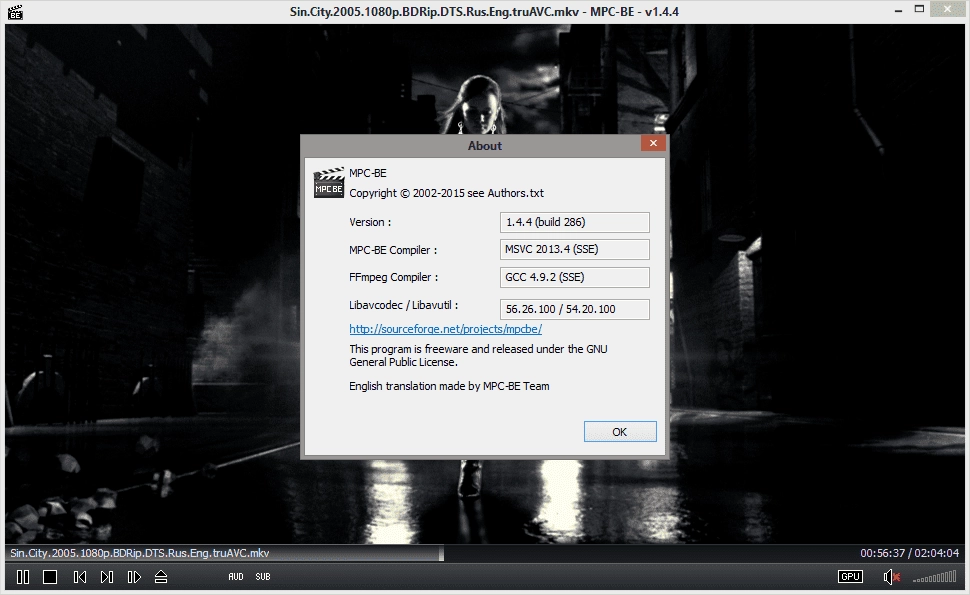Toggle mute with the speaker icon
Screen dimensions: 970x595
click(891, 577)
